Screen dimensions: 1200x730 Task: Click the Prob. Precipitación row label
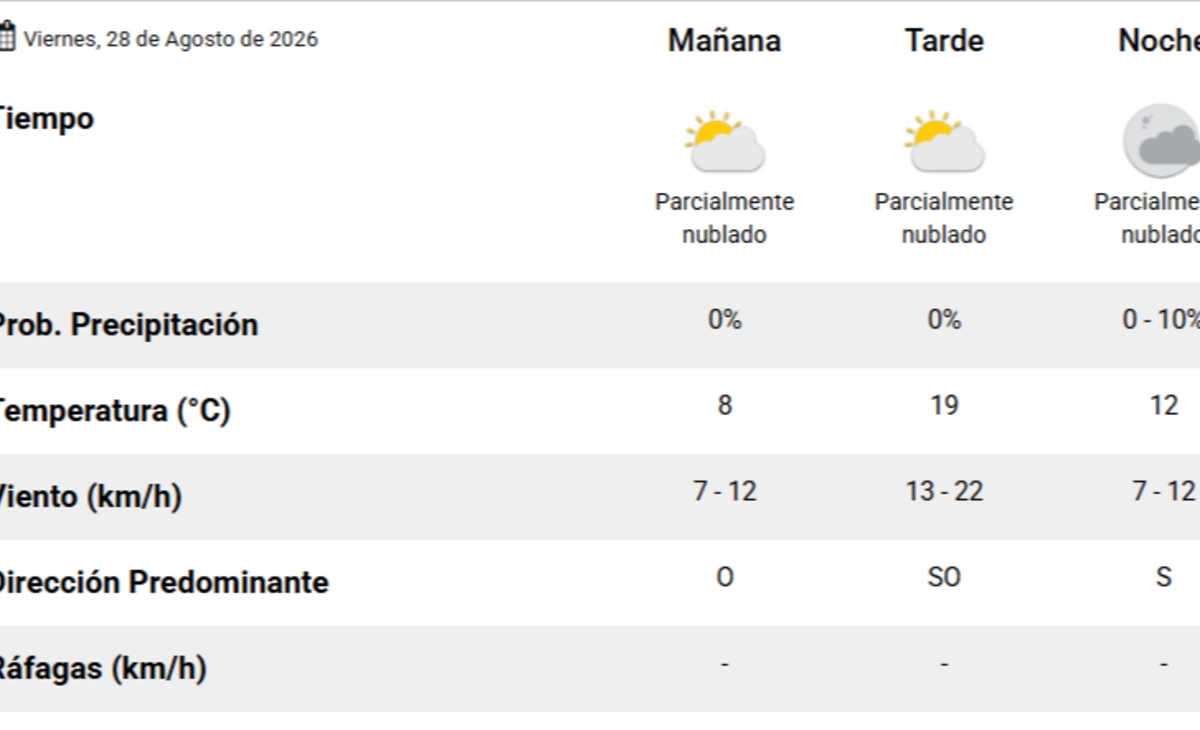(x=126, y=325)
